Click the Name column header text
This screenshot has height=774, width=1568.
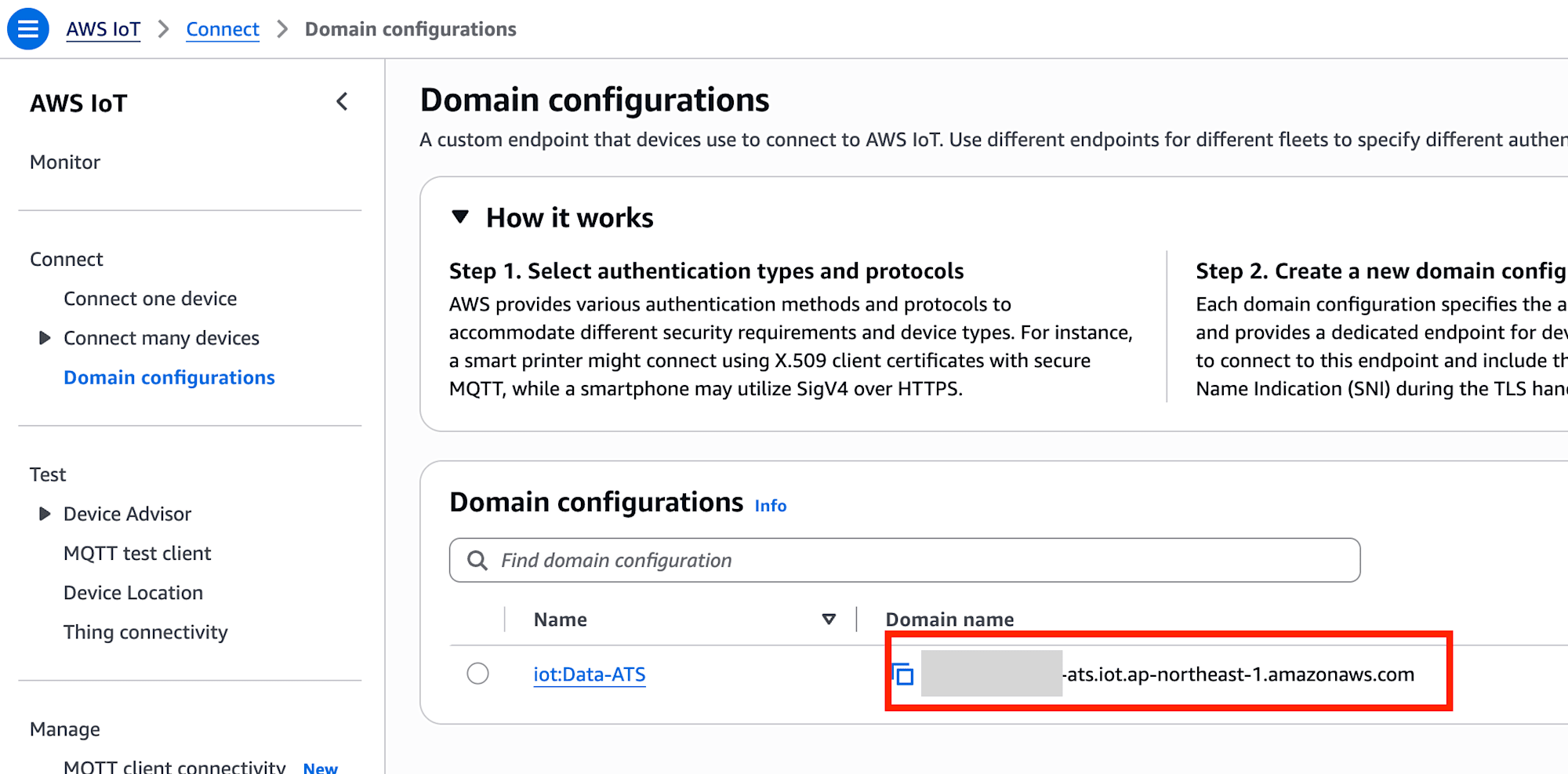click(x=561, y=620)
